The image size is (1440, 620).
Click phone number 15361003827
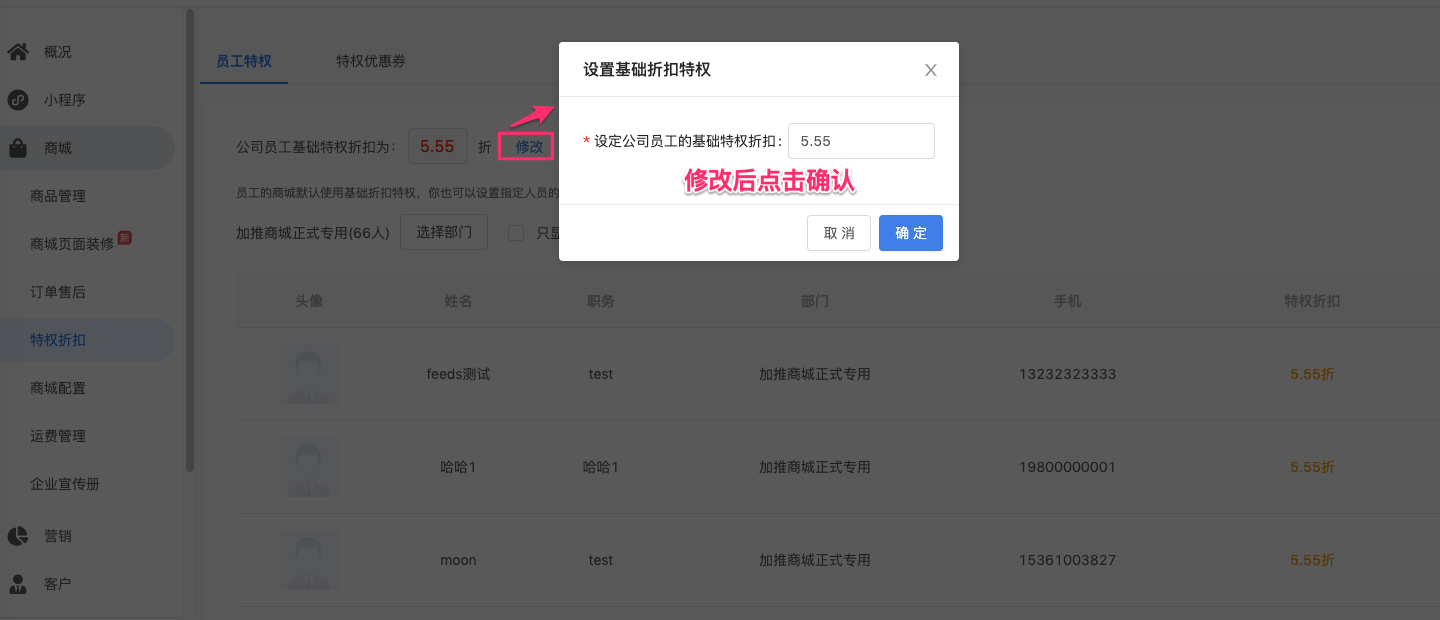pyautogui.click(x=1067, y=560)
